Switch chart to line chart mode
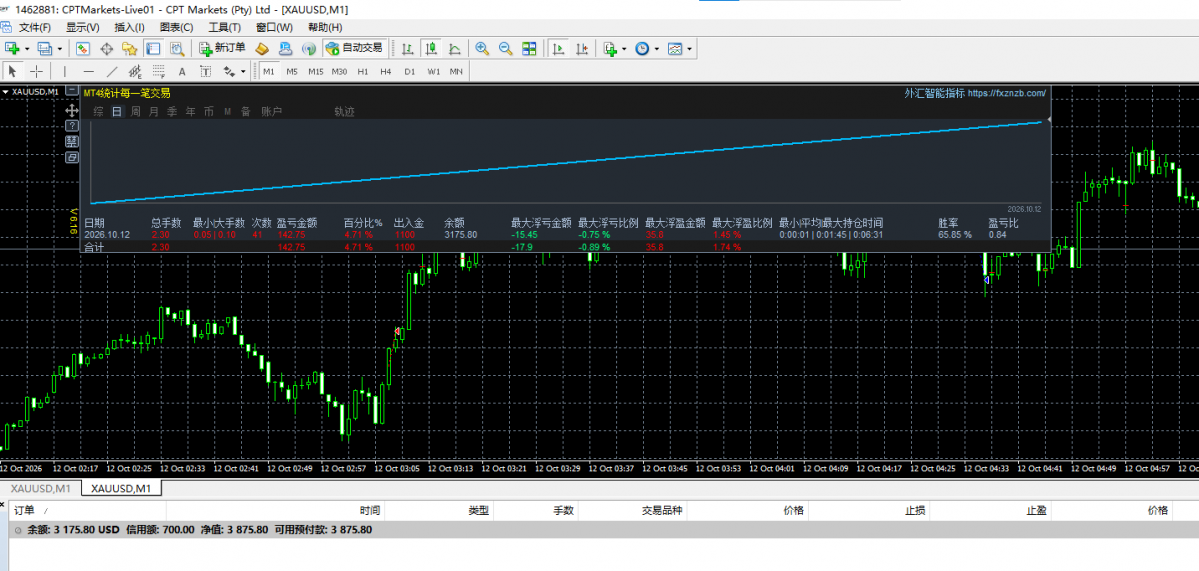 click(454, 48)
